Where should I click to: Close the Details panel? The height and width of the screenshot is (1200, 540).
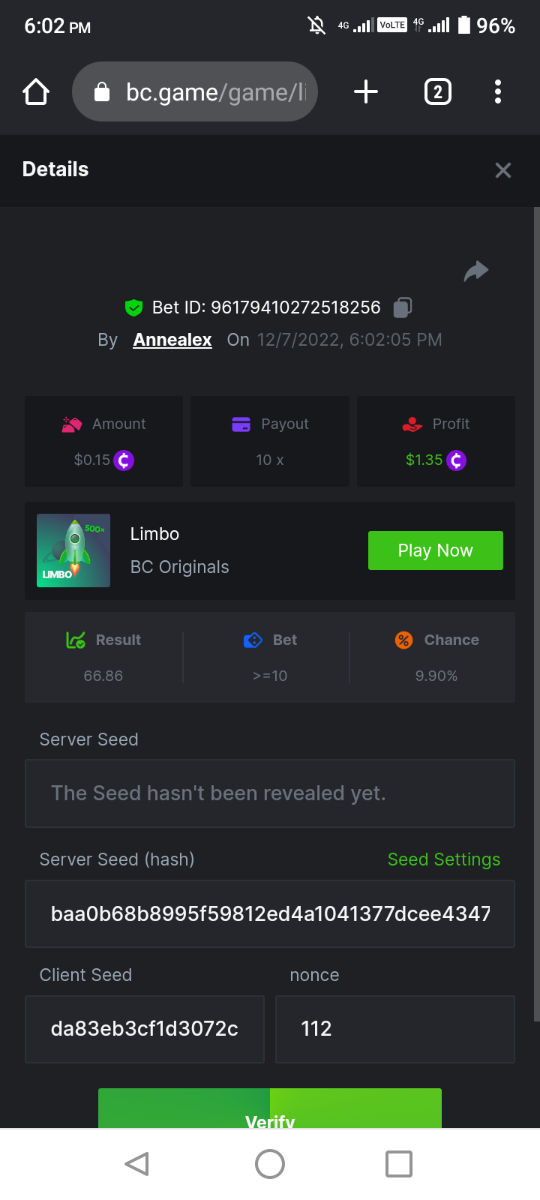pyautogui.click(x=503, y=170)
